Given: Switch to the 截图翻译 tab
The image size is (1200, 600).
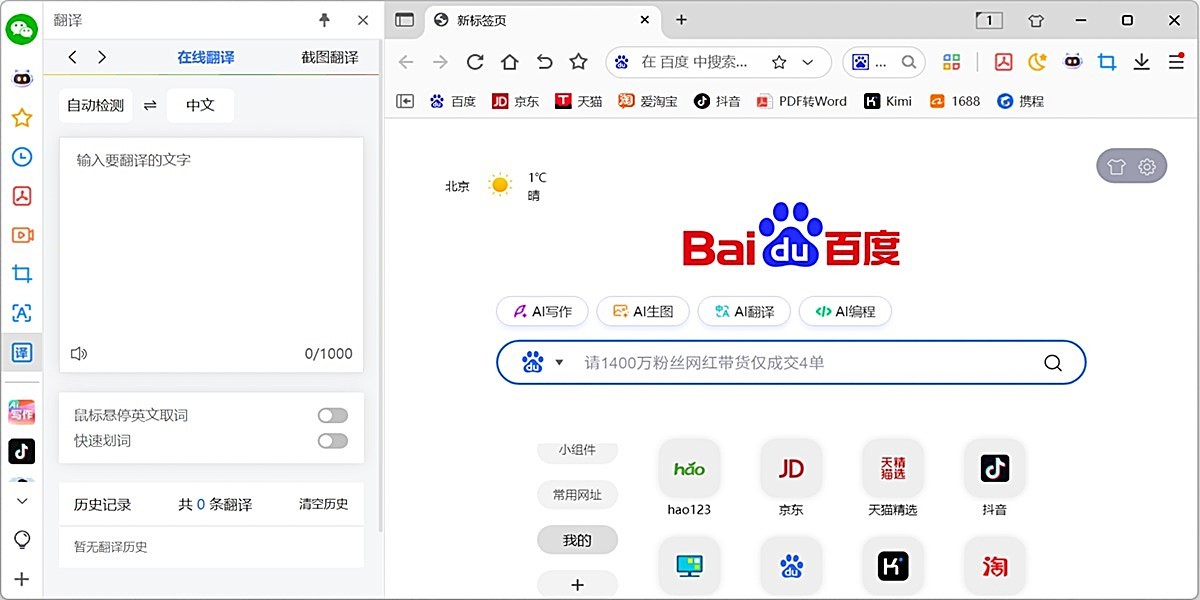Looking at the screenshot, I should click(330, 57).
